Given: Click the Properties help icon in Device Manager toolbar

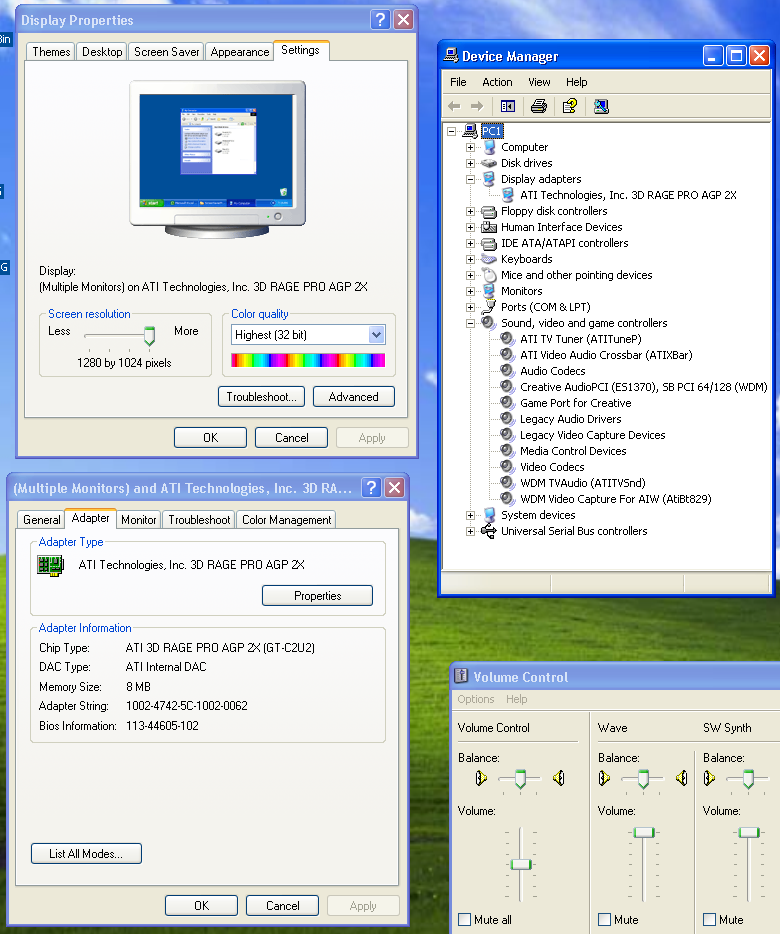Looking at the screenshot, I should click(x=569, y=106).
